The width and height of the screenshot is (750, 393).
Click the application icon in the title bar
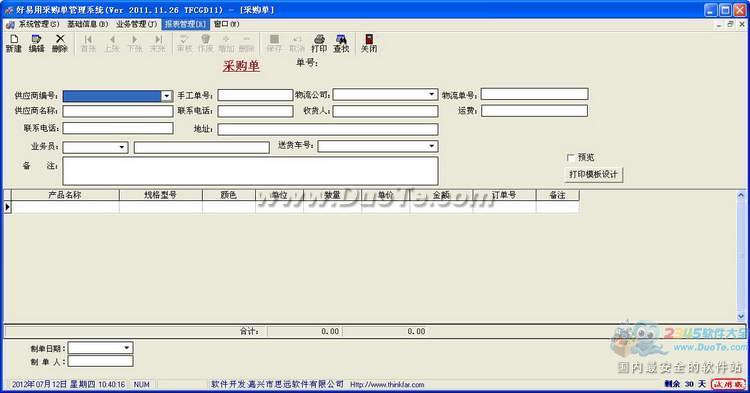click(x=9, y=10)
